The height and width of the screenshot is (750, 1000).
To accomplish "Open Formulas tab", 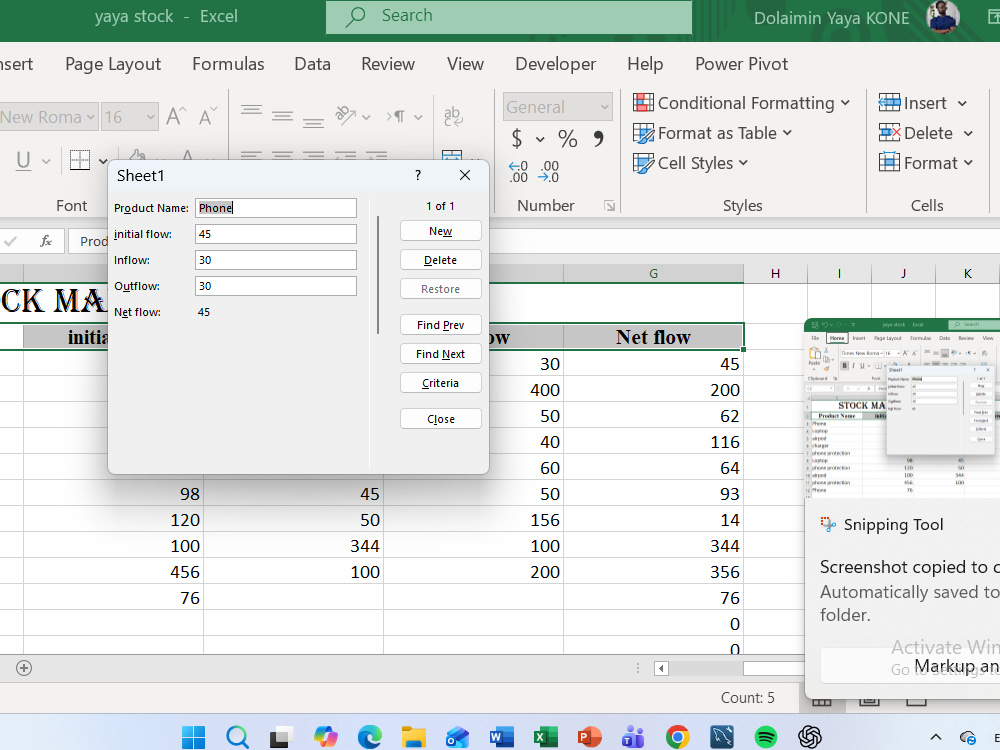I will (x=228, y=64).
